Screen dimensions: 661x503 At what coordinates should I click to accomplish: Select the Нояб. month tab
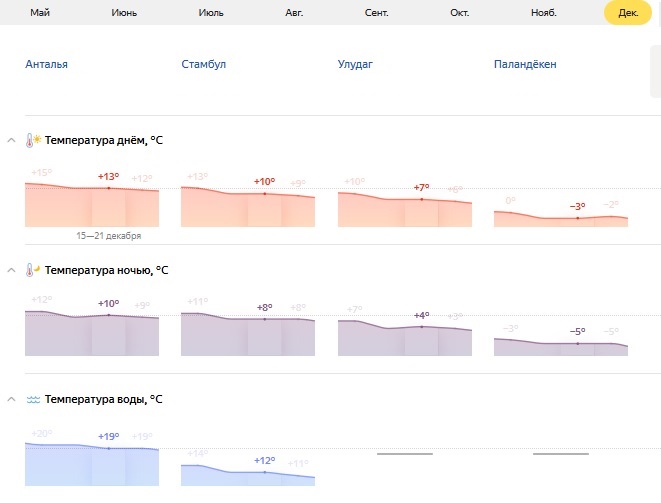(x=543, y=13)
